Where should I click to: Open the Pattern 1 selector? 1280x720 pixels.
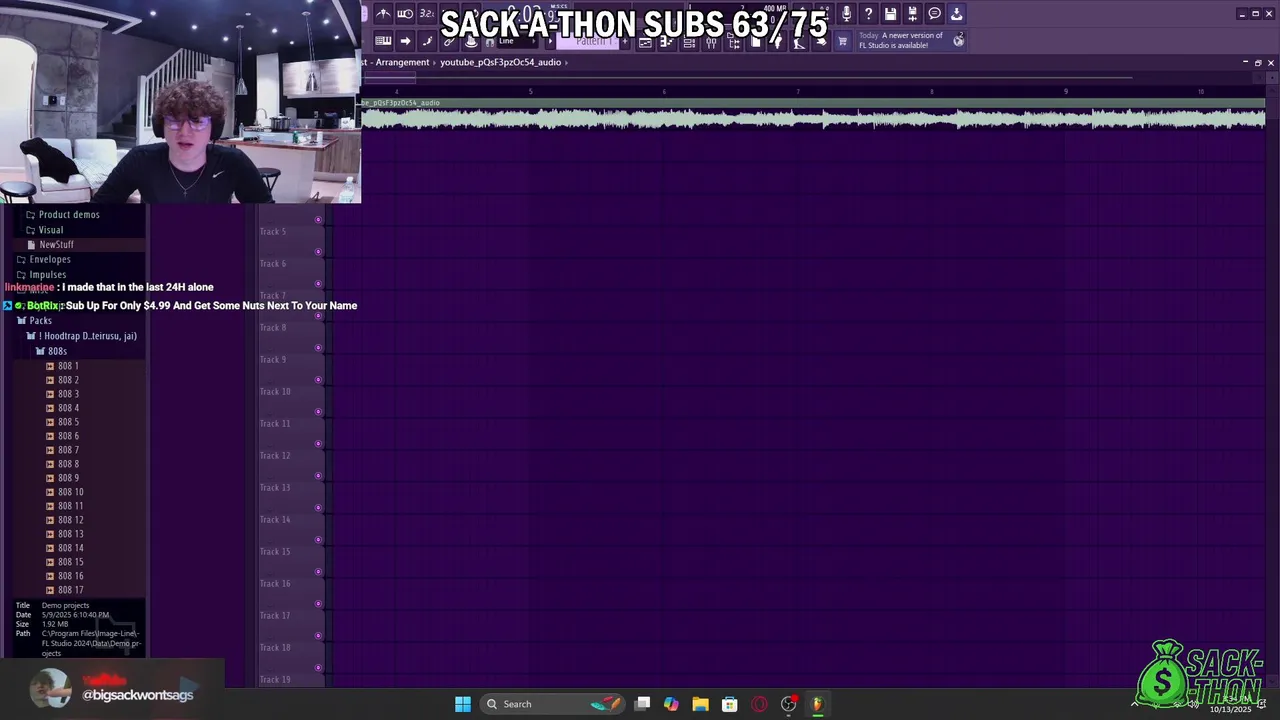click(590, 41)
